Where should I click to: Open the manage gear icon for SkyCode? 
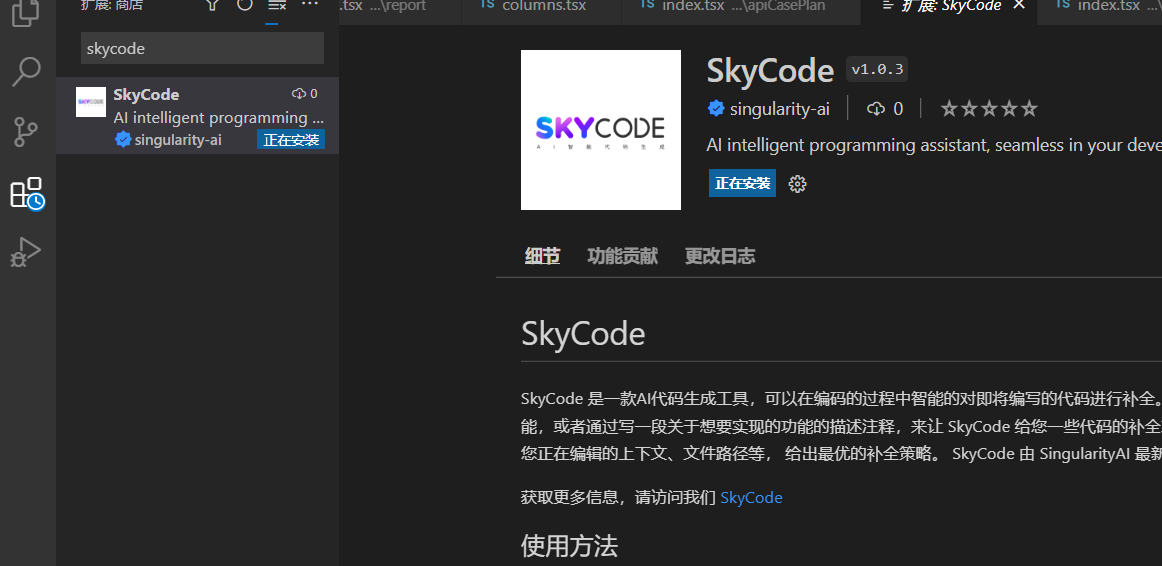[797, 184]
